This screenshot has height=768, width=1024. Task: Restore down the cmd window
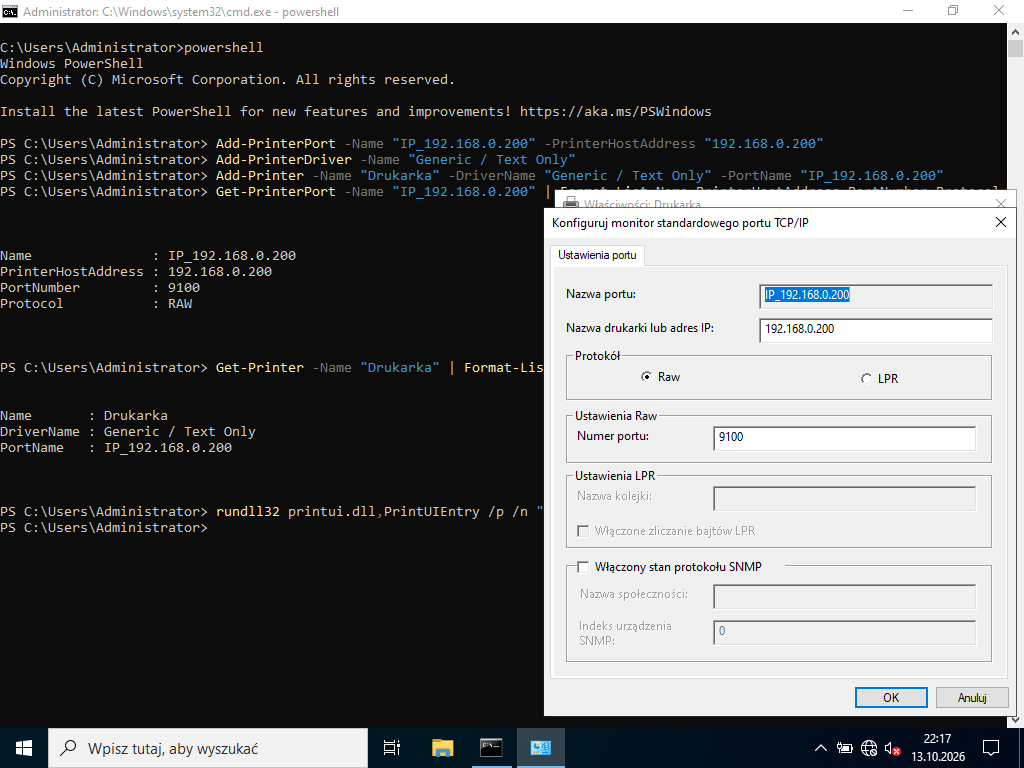[953, 11]
